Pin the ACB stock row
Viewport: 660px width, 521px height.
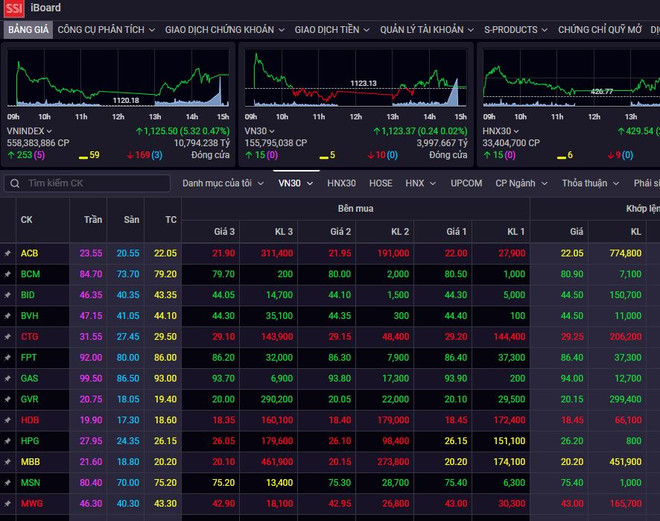8,254
